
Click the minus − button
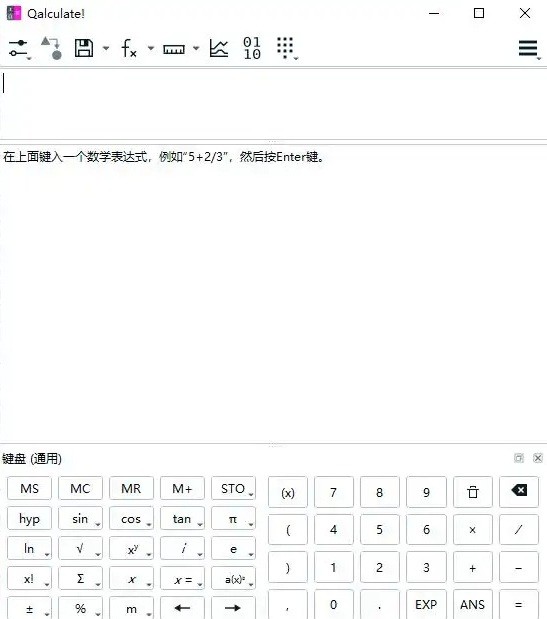[x=519, y=567]
